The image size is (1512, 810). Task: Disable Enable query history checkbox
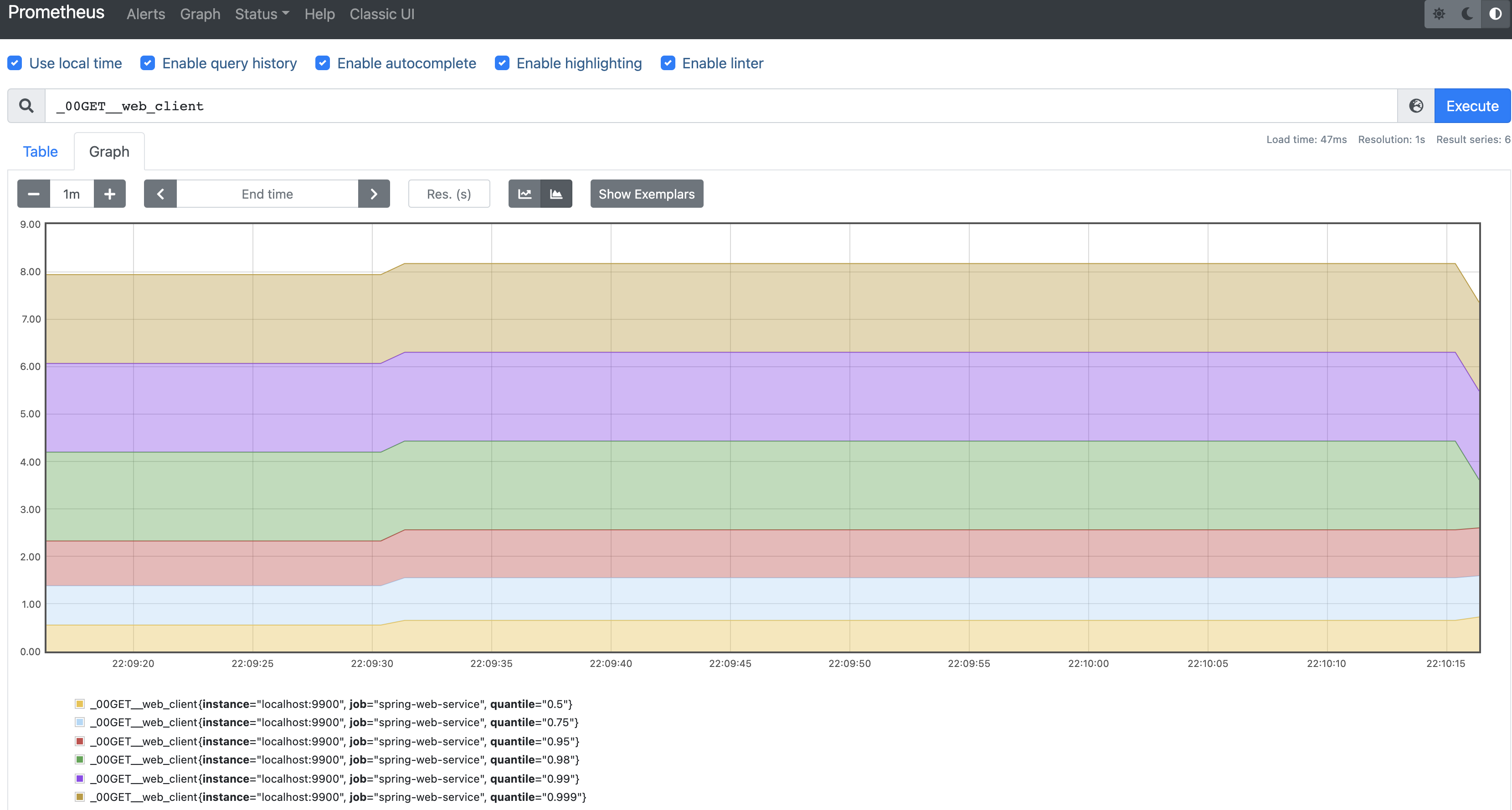click(x=147, y=63)
